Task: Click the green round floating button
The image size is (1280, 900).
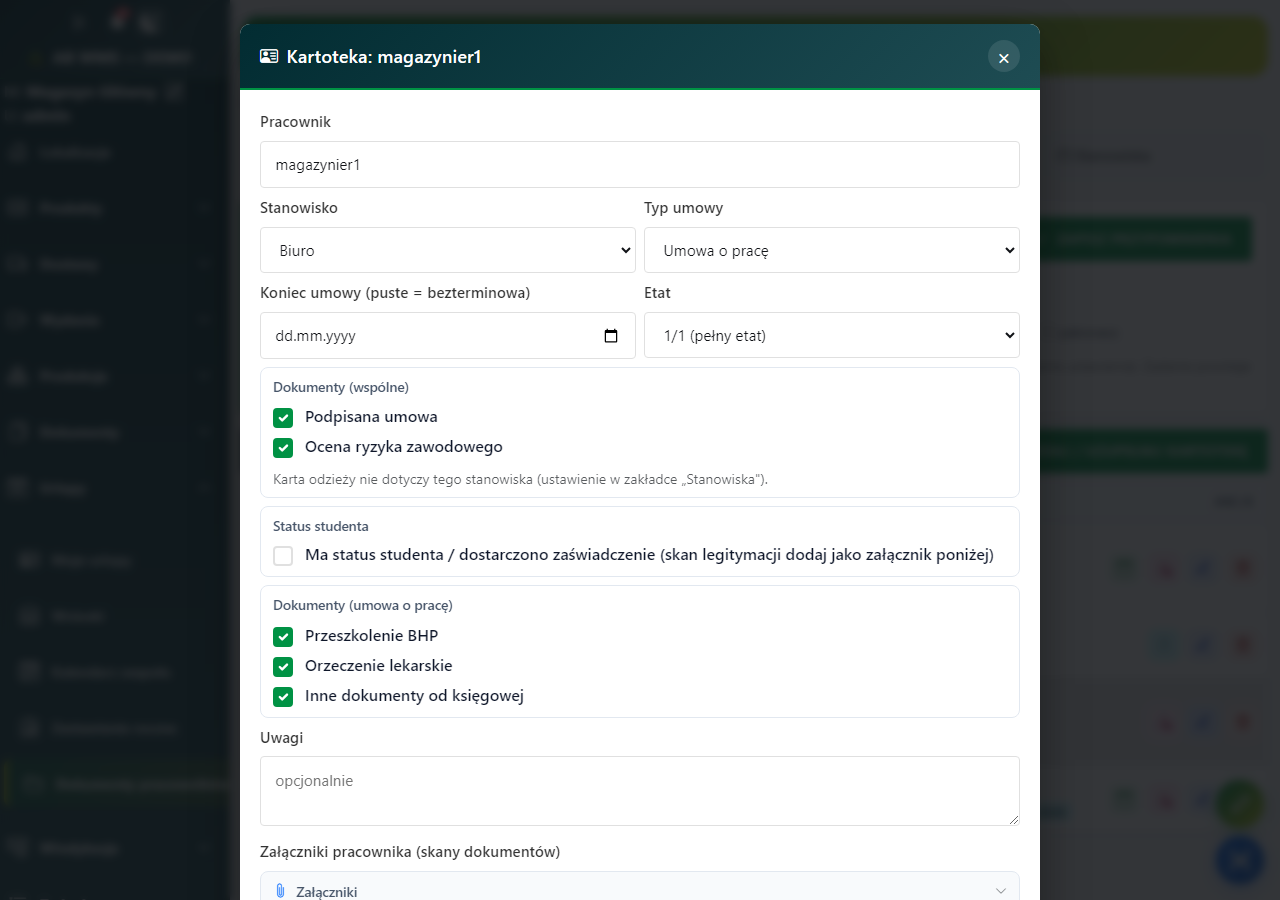Action: click(x=1240, y=804)
